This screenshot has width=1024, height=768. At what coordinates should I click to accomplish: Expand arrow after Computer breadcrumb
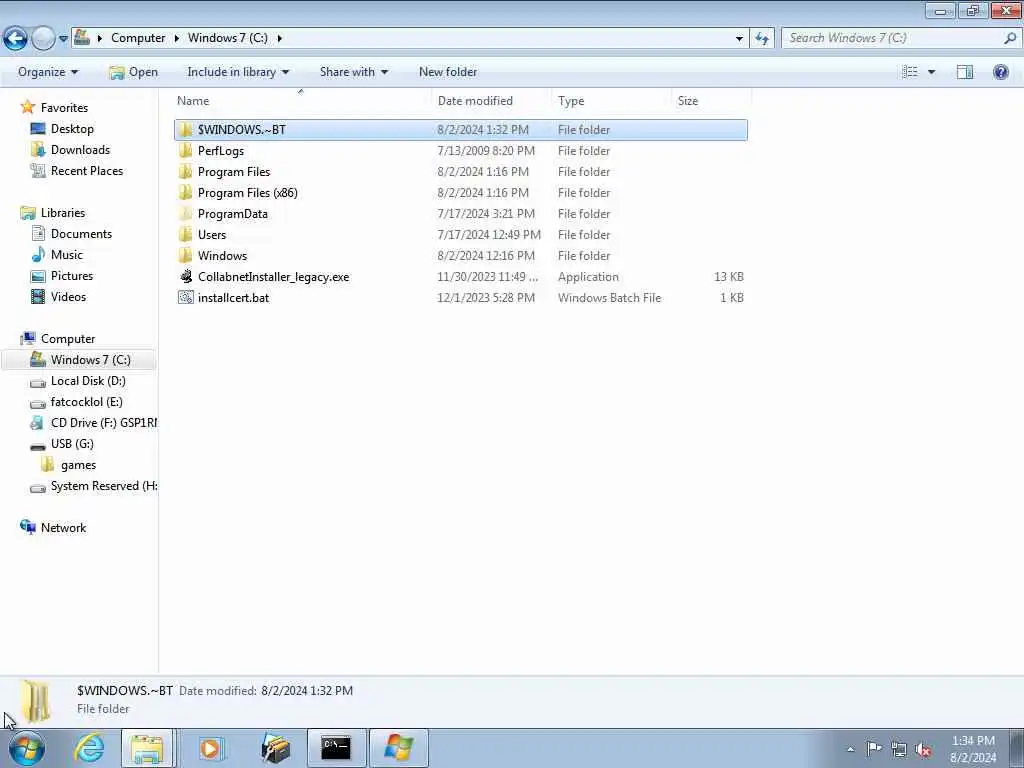176,38
